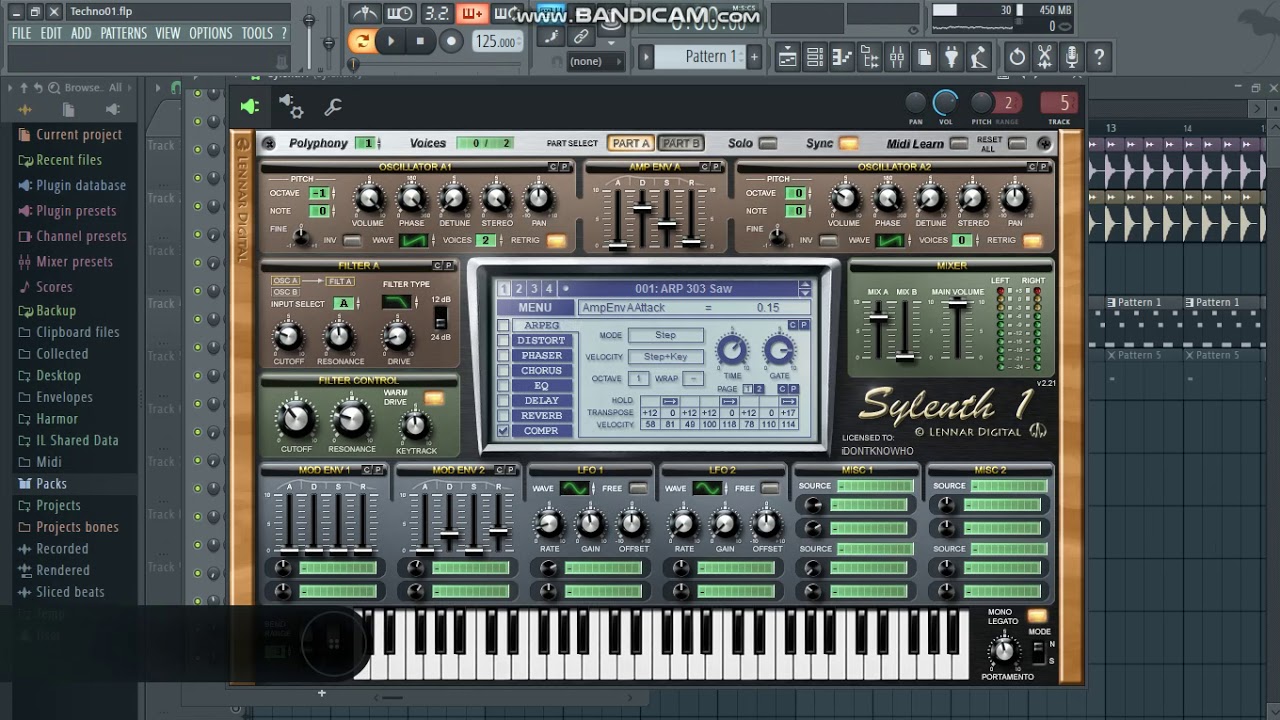1280x720 pixels.
Task: Open the Pattern 1 selector dropdown
Action: [710, 57]
